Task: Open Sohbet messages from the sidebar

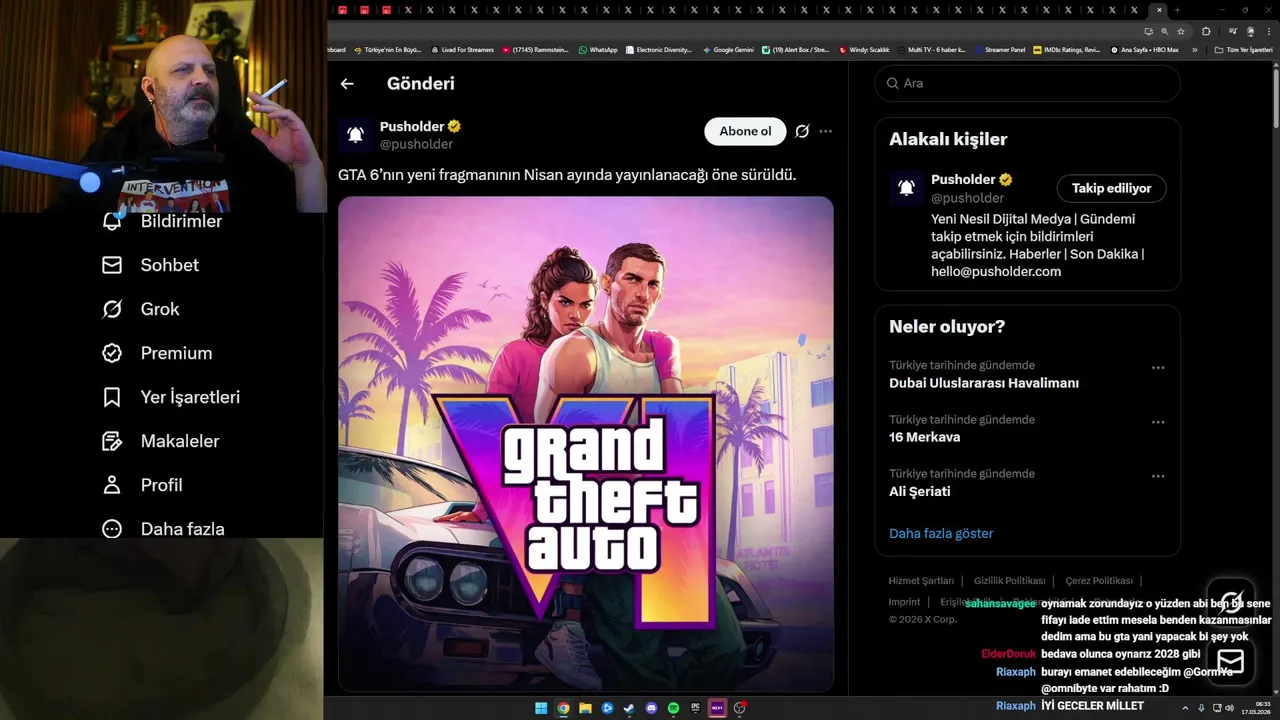Action: 150,265
